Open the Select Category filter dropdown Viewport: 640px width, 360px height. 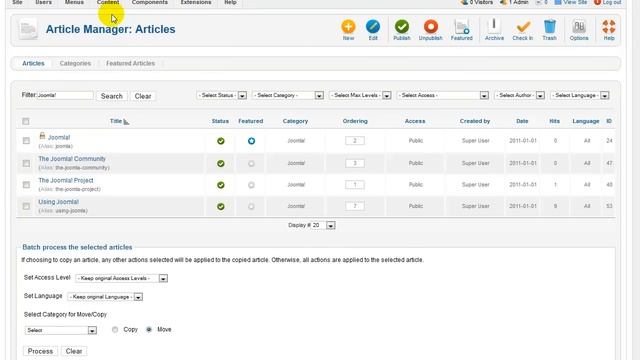(288, 95)
